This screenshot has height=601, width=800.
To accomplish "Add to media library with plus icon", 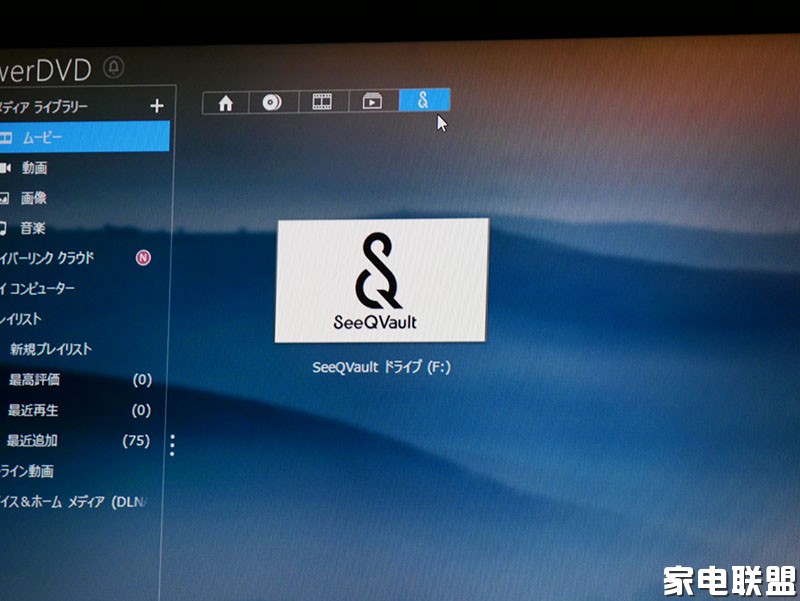I will pos(157,106).
